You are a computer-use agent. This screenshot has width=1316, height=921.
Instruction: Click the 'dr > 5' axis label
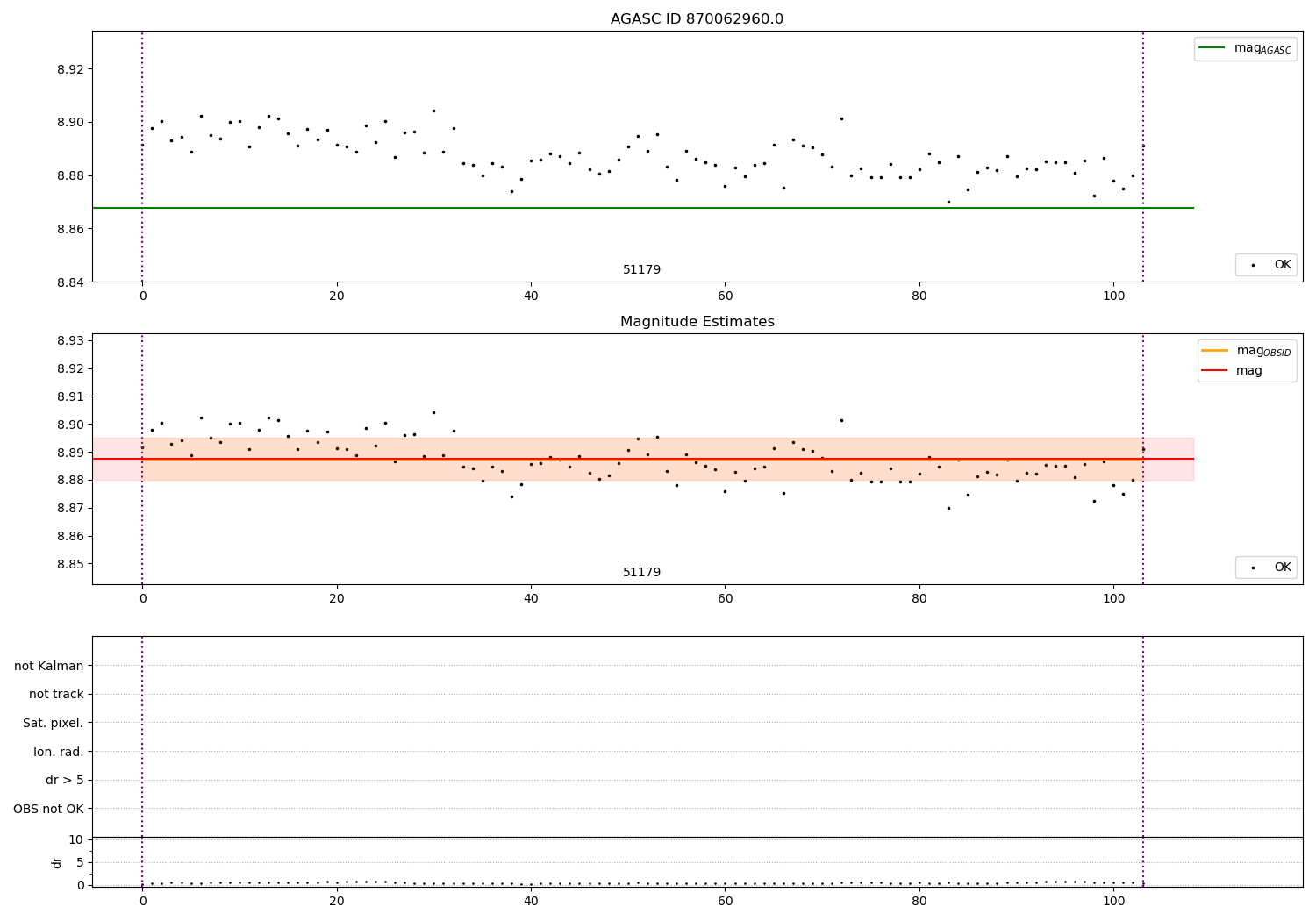[65, 781]
